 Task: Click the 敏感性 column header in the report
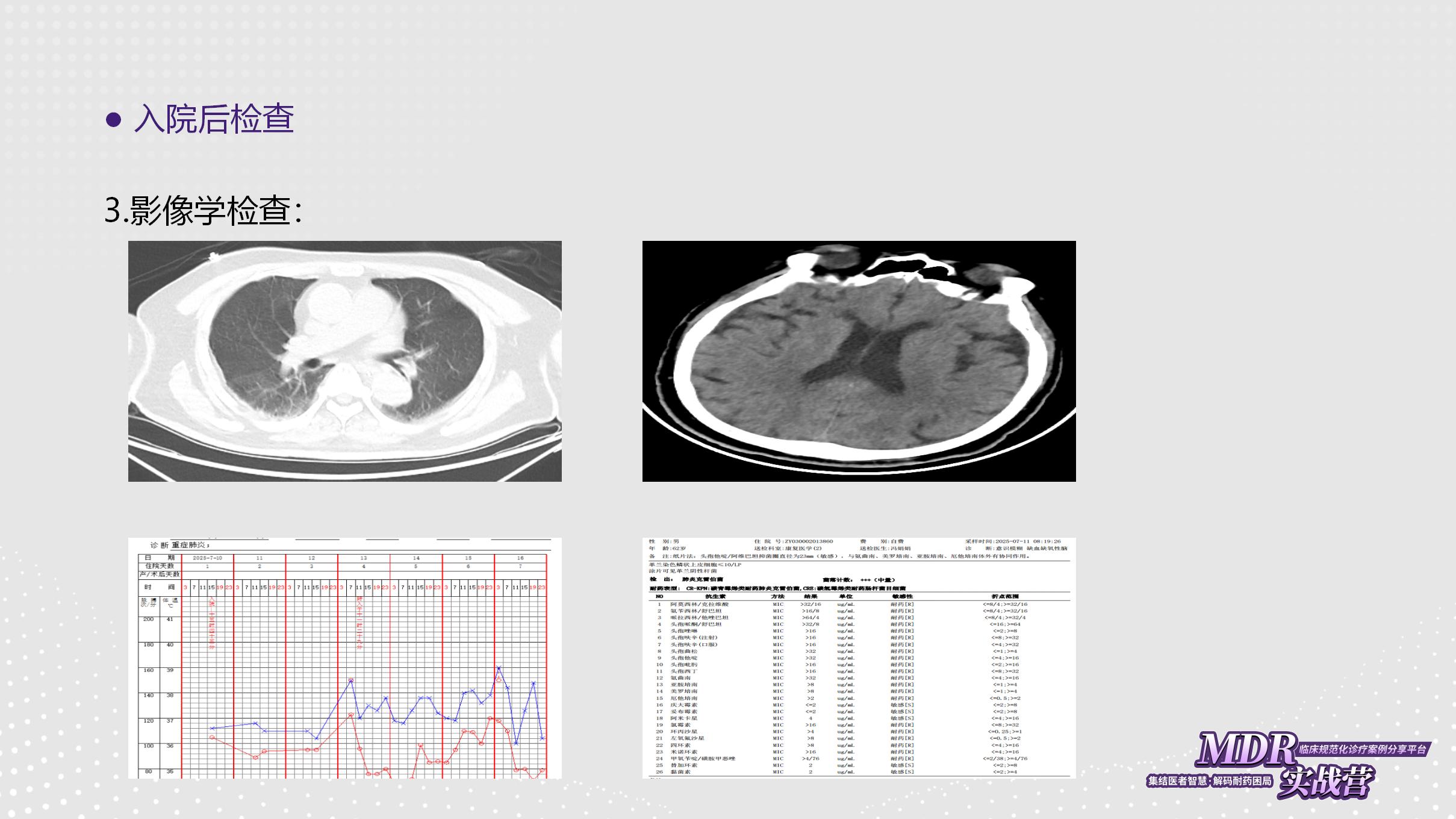click(902, 596)
